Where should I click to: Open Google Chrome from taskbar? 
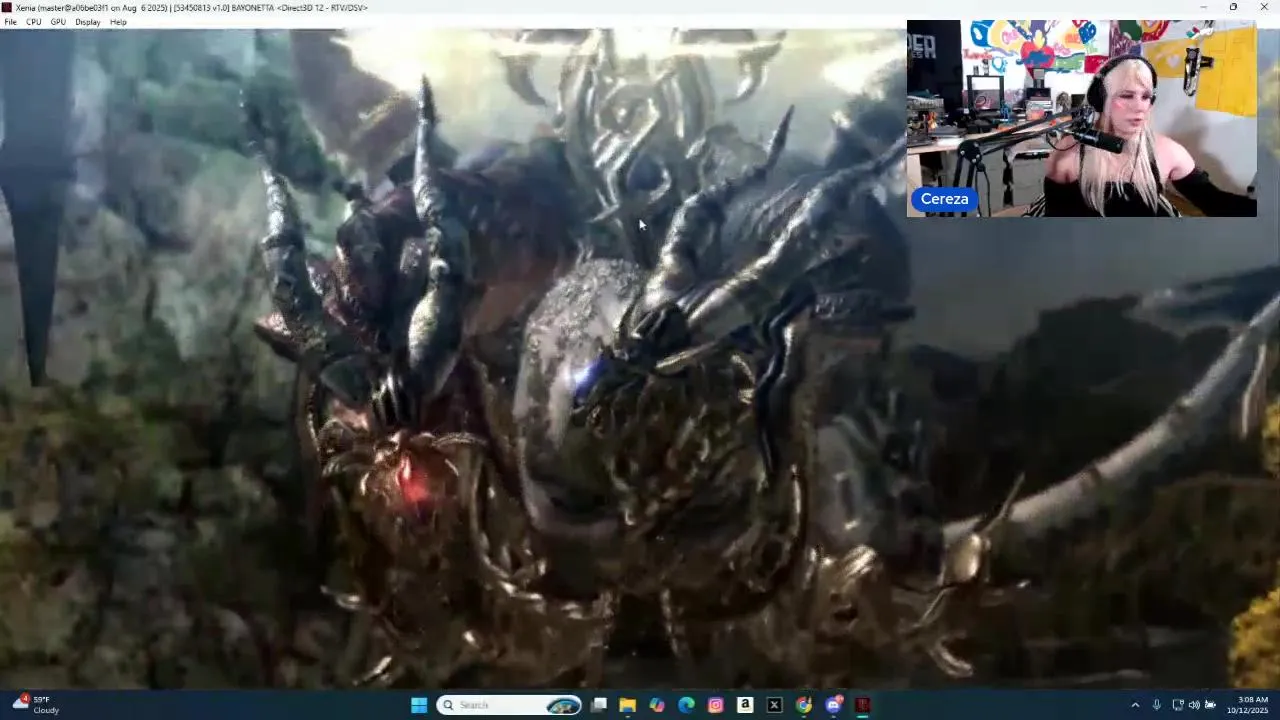click(x=804, y=705)
